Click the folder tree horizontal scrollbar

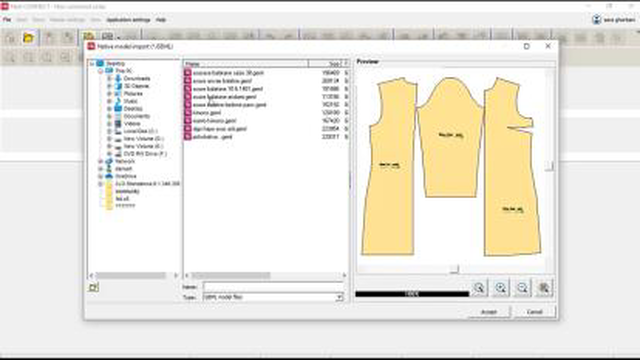131,276
